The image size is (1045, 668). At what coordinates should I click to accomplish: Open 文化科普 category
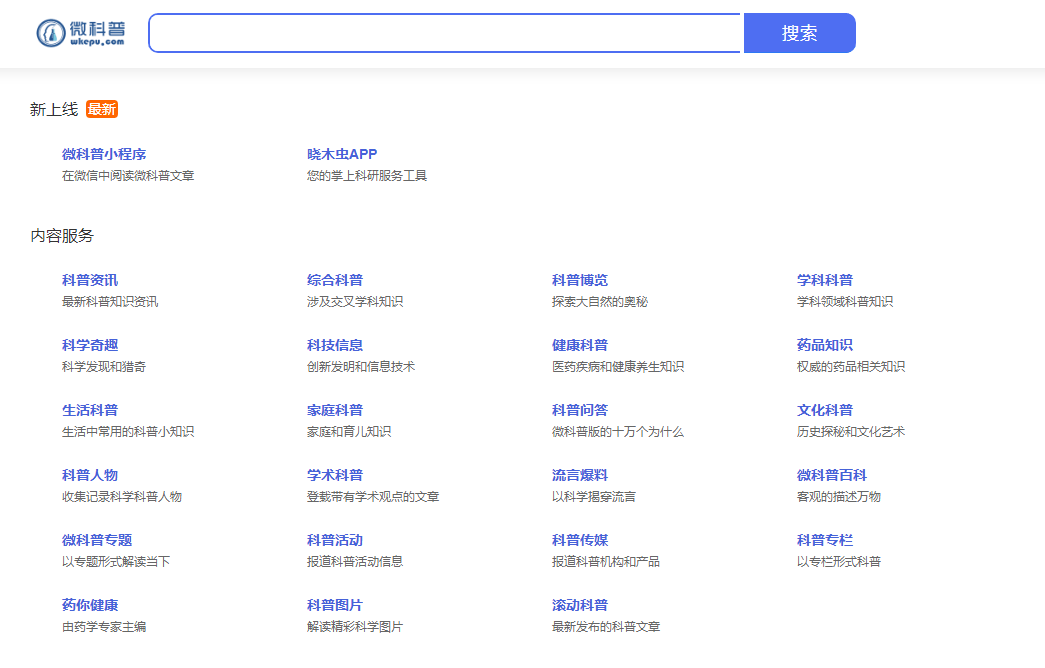(824, 410)
